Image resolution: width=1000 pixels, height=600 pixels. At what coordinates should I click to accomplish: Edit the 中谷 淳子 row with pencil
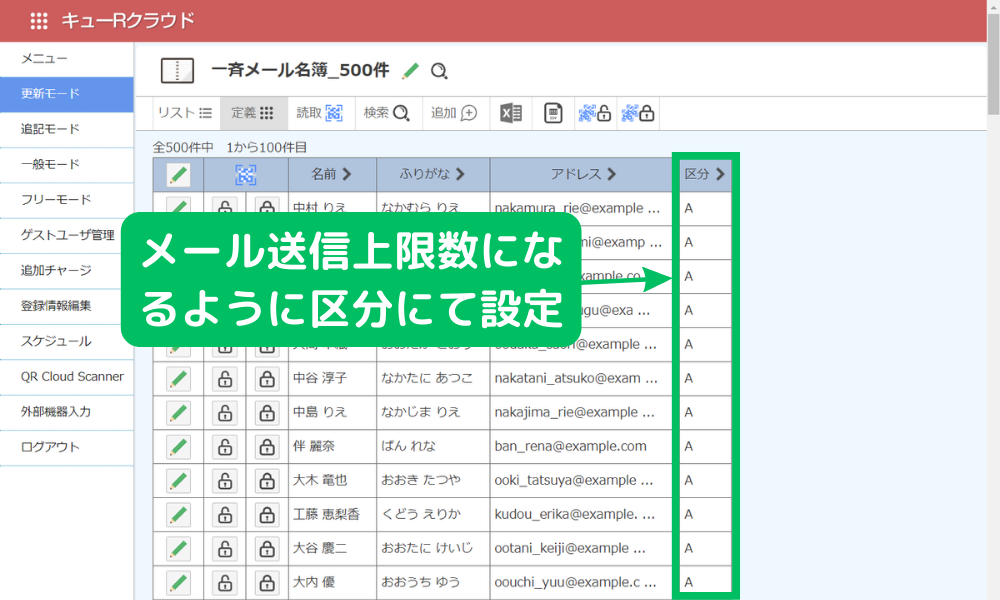coord(179,379)
